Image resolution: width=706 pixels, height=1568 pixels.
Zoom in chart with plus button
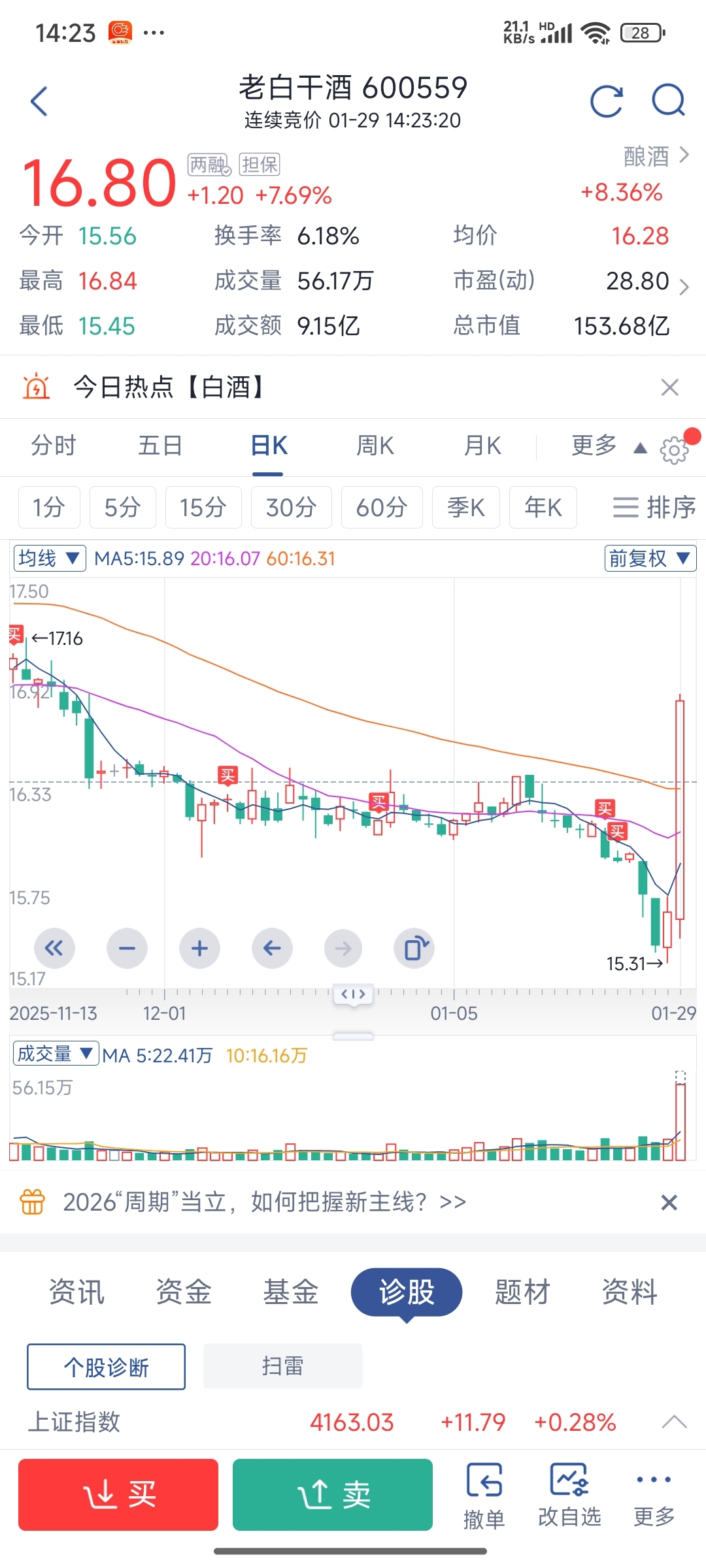pyautogui.click(x=200, y=948)
